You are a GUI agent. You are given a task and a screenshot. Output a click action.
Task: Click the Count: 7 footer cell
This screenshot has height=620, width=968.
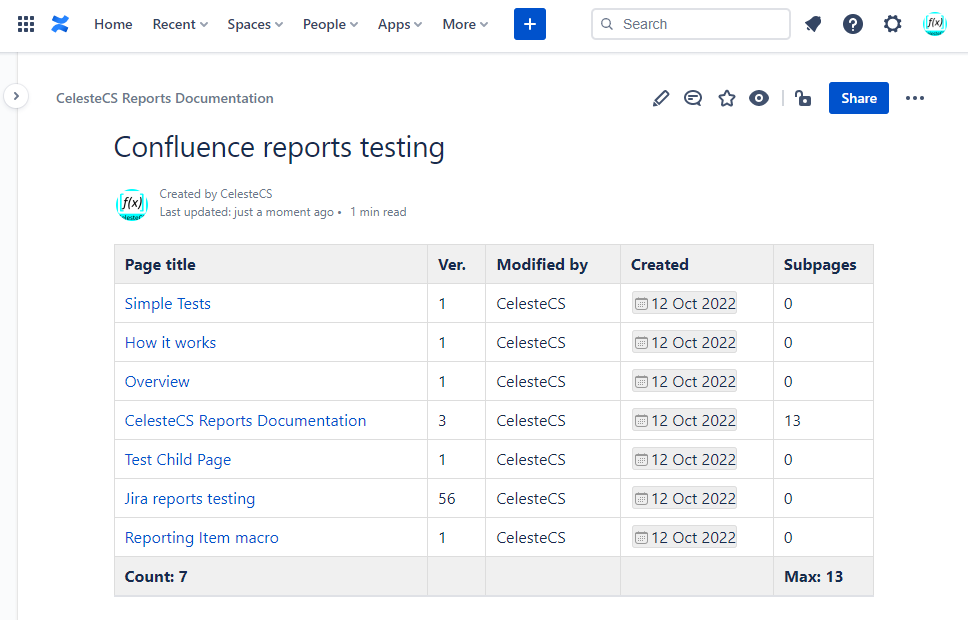point(271,577)
